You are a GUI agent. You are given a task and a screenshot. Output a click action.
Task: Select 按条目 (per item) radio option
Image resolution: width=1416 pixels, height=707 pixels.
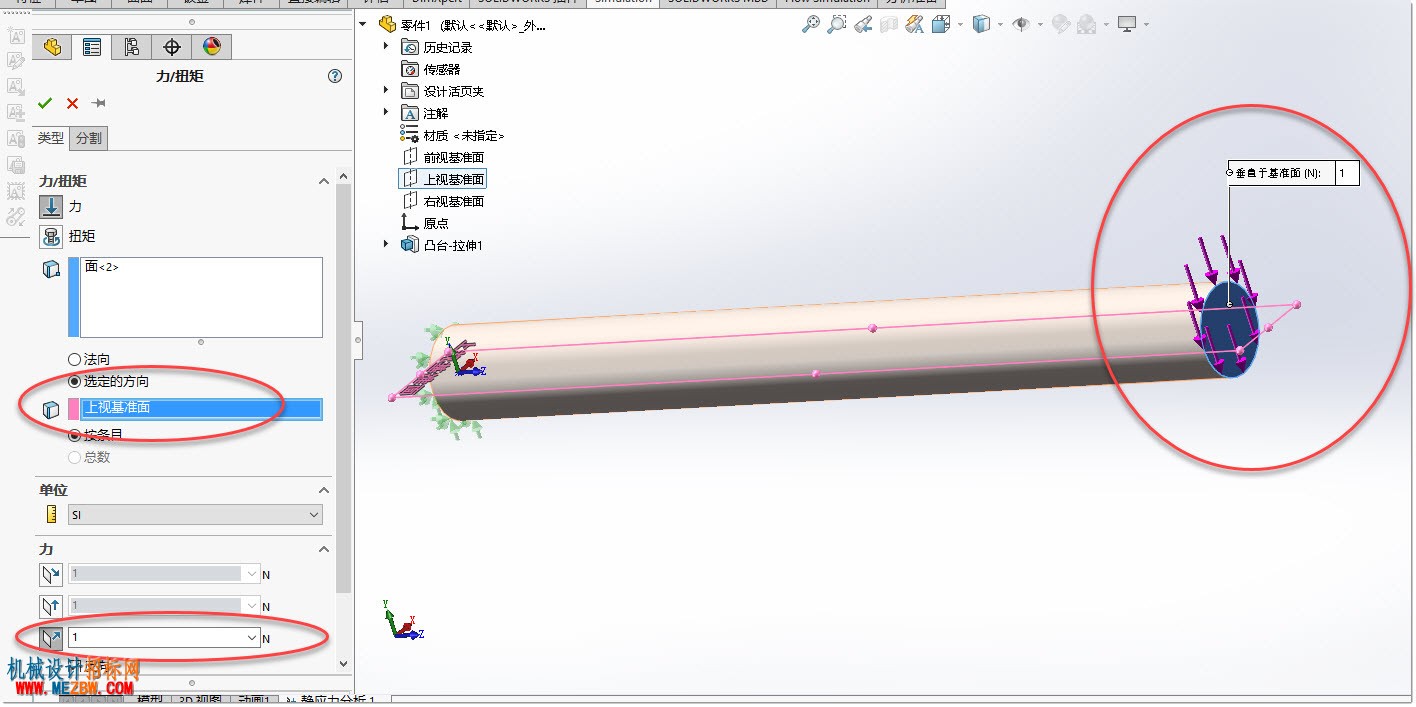click(74, 435)
